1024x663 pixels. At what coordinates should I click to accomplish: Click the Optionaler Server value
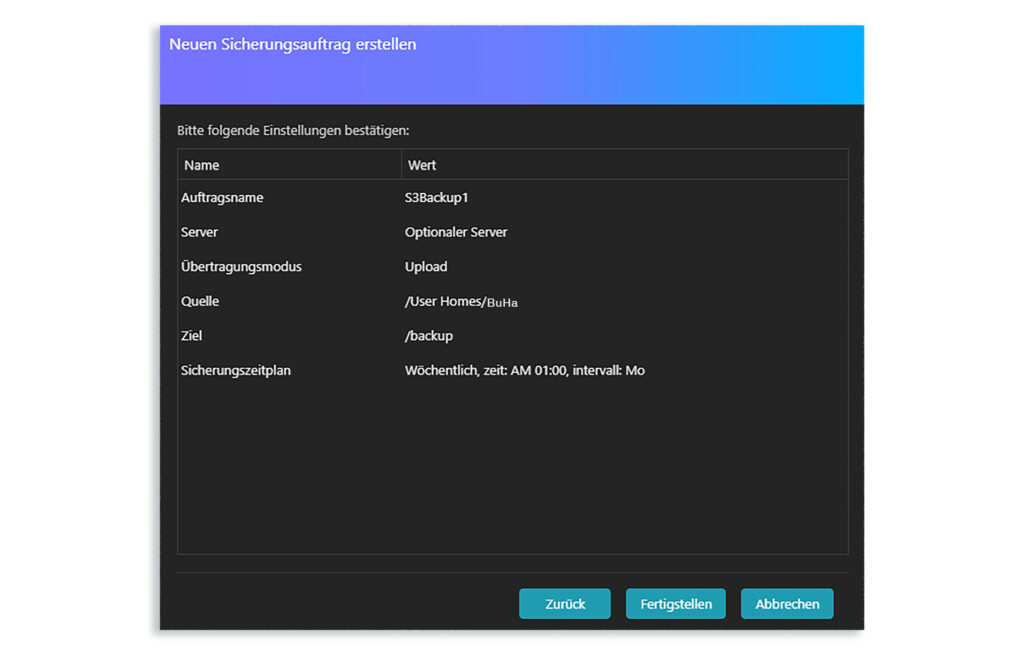(x=456, y=232)
